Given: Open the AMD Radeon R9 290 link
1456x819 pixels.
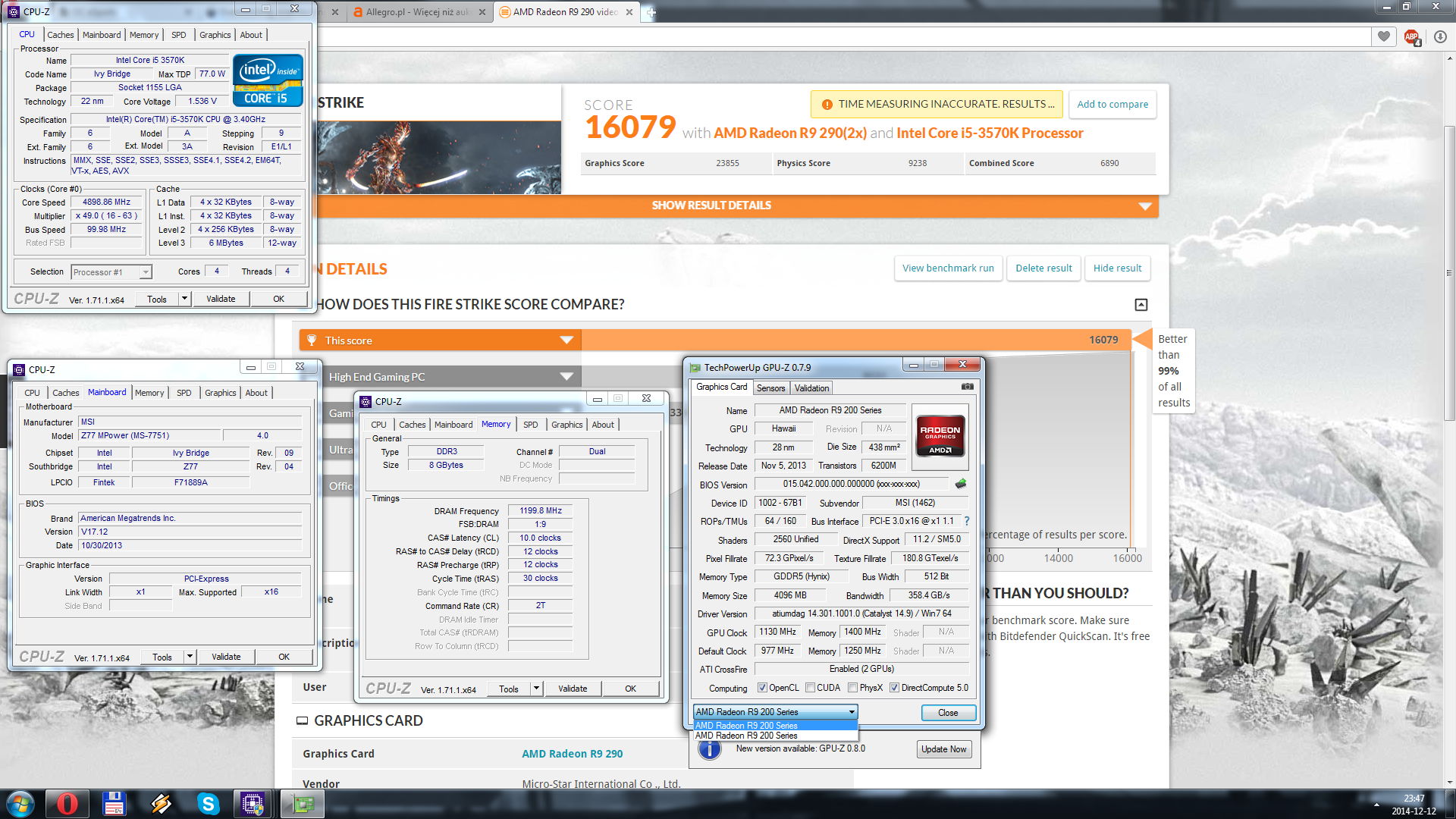Looking at the screenshot, I should 572,754.
